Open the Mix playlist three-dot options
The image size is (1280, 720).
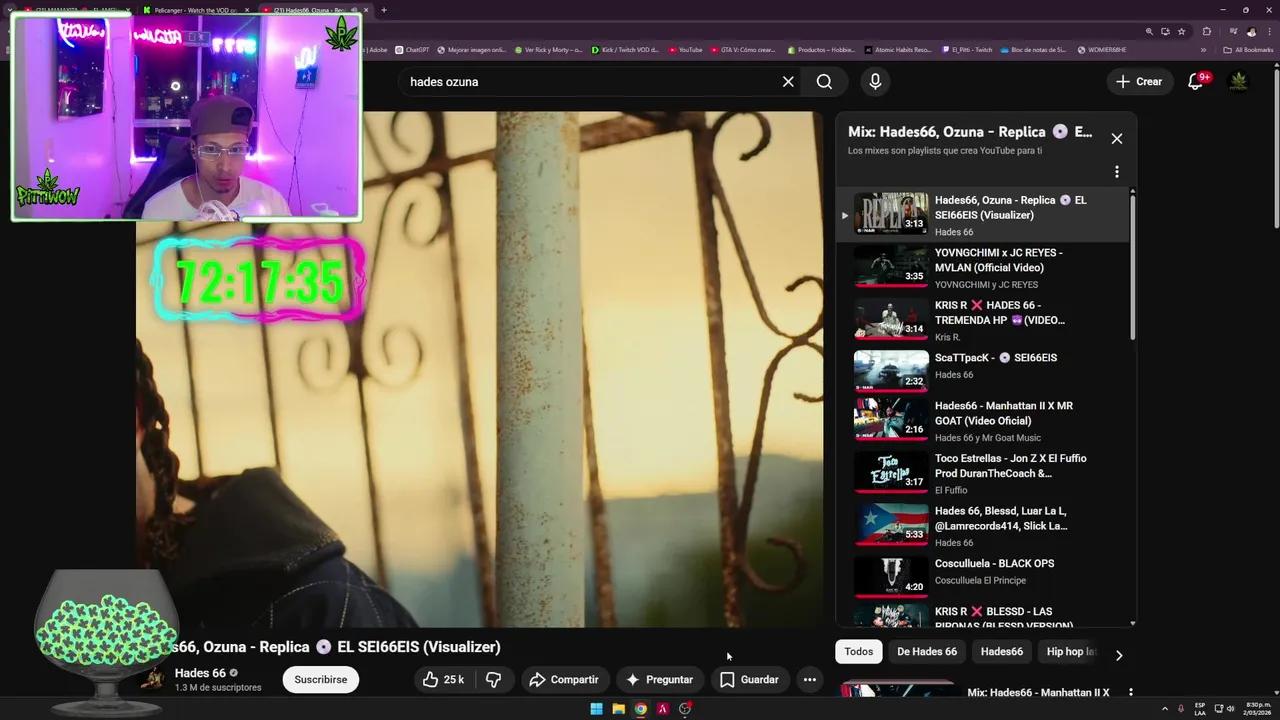pyautogui.click(x=1117, y=172)
